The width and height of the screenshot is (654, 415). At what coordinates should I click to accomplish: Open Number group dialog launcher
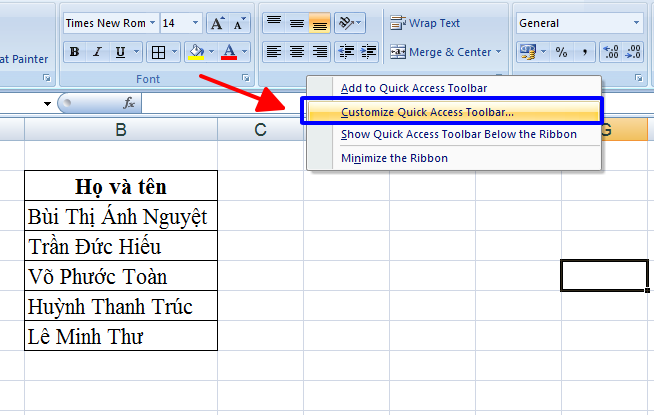coord(639,78)
